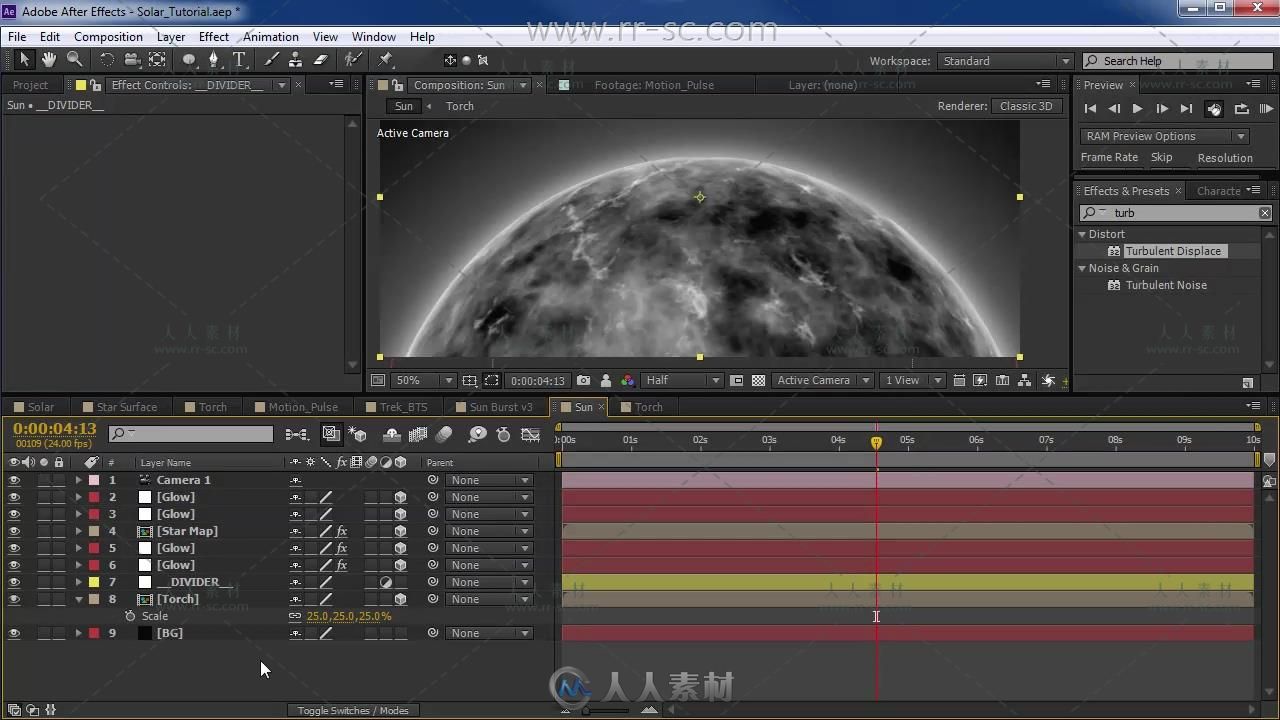Open the Graph Editor icon
Viewport: 1280px width, 720px height.
(531, 434)
